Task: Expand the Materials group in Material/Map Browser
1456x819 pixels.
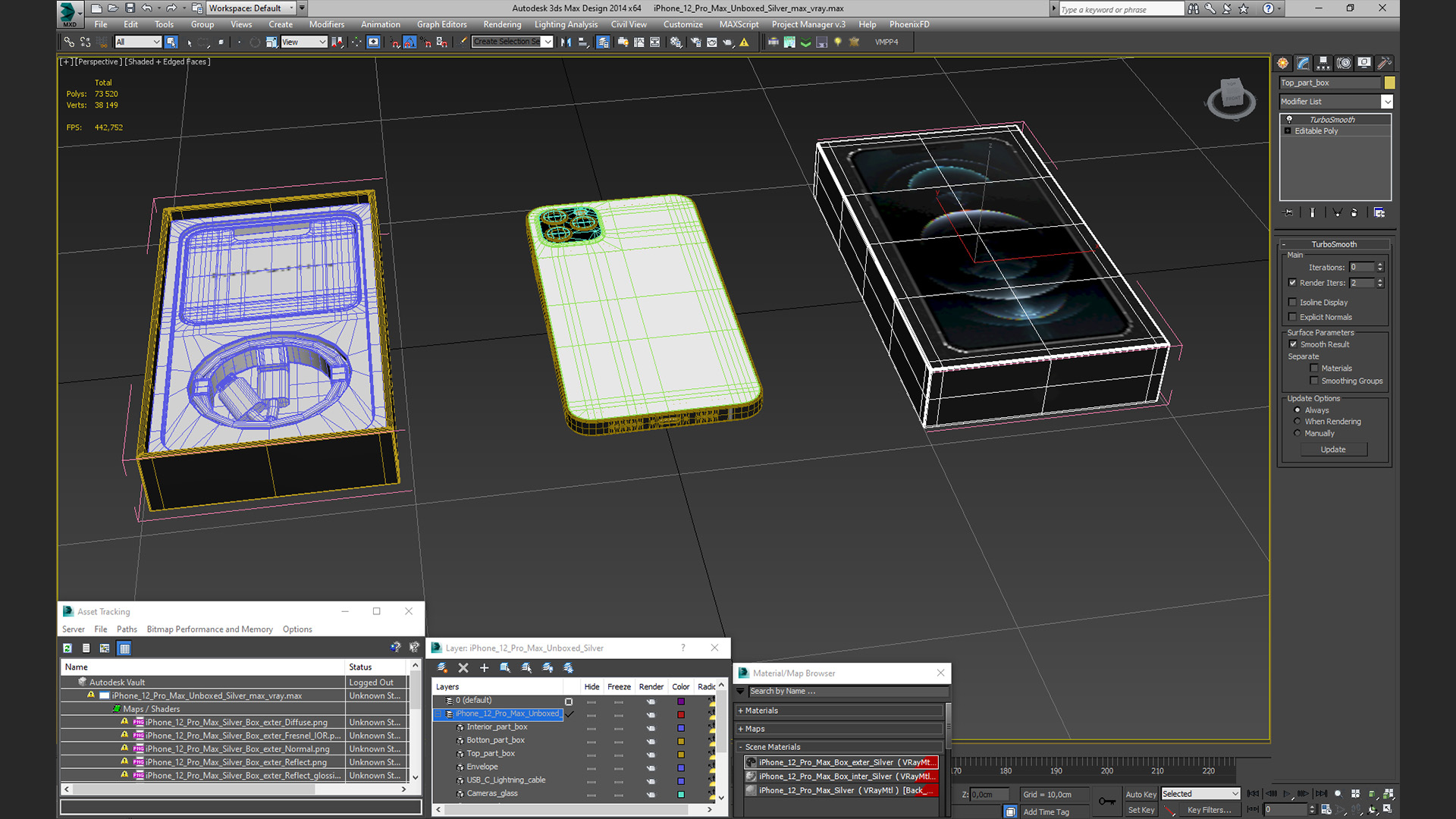Action: tap(741, 711)
